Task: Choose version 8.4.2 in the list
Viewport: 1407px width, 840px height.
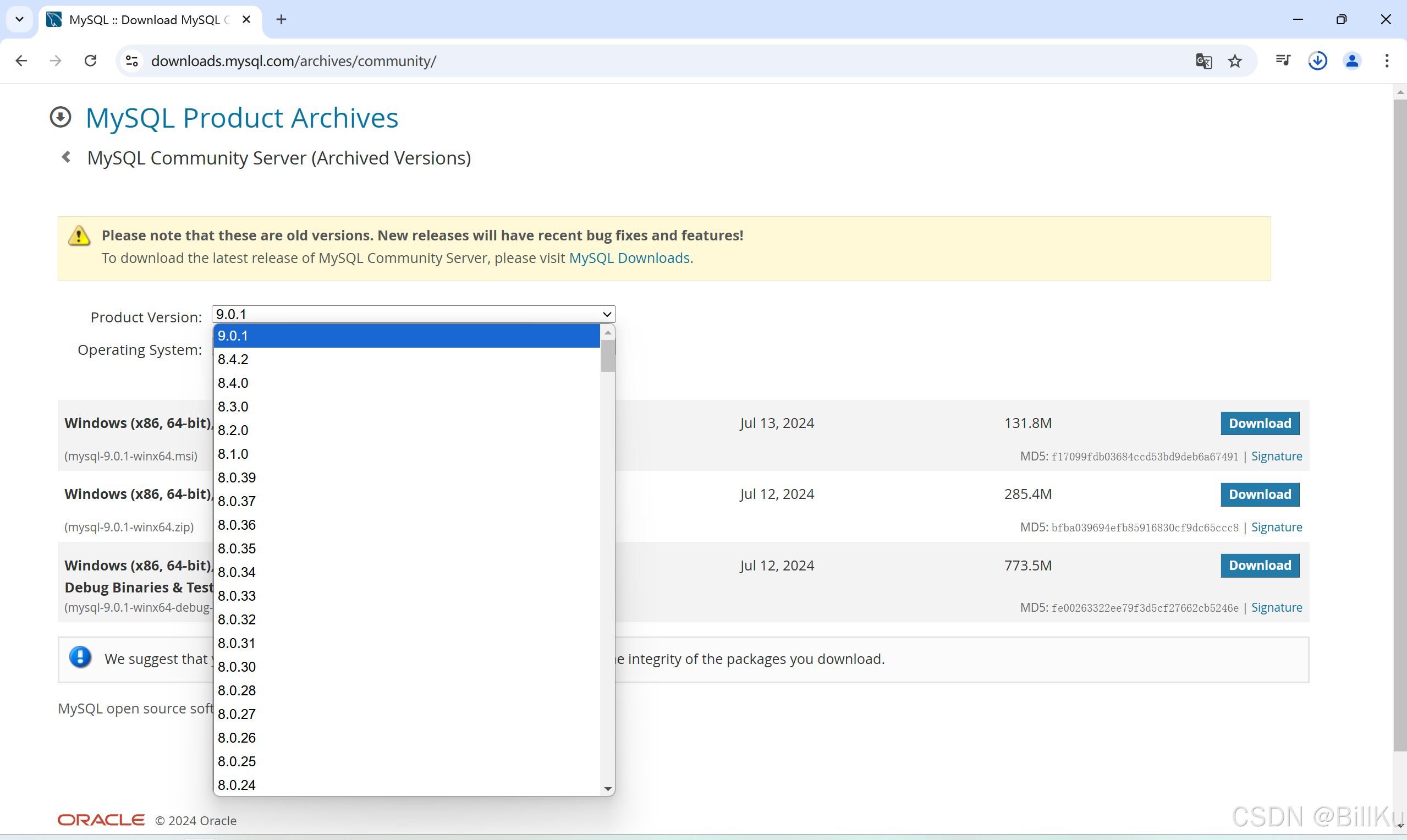Action: coord(406,359)
